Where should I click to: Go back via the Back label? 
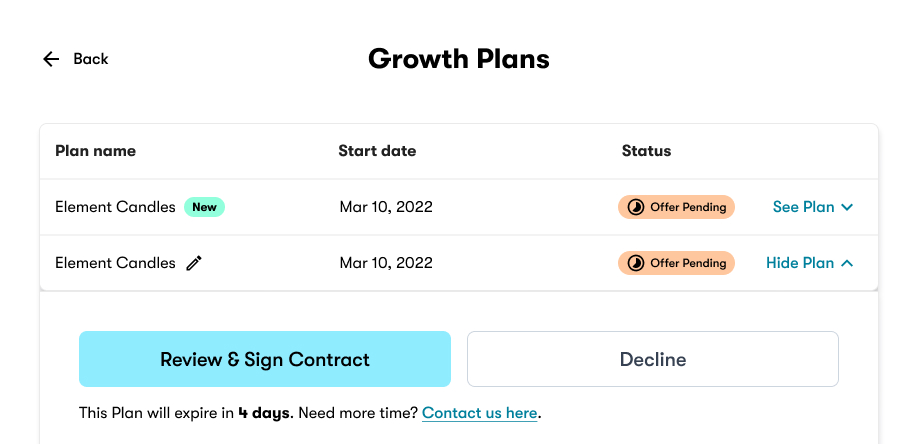tap(91, 59)
